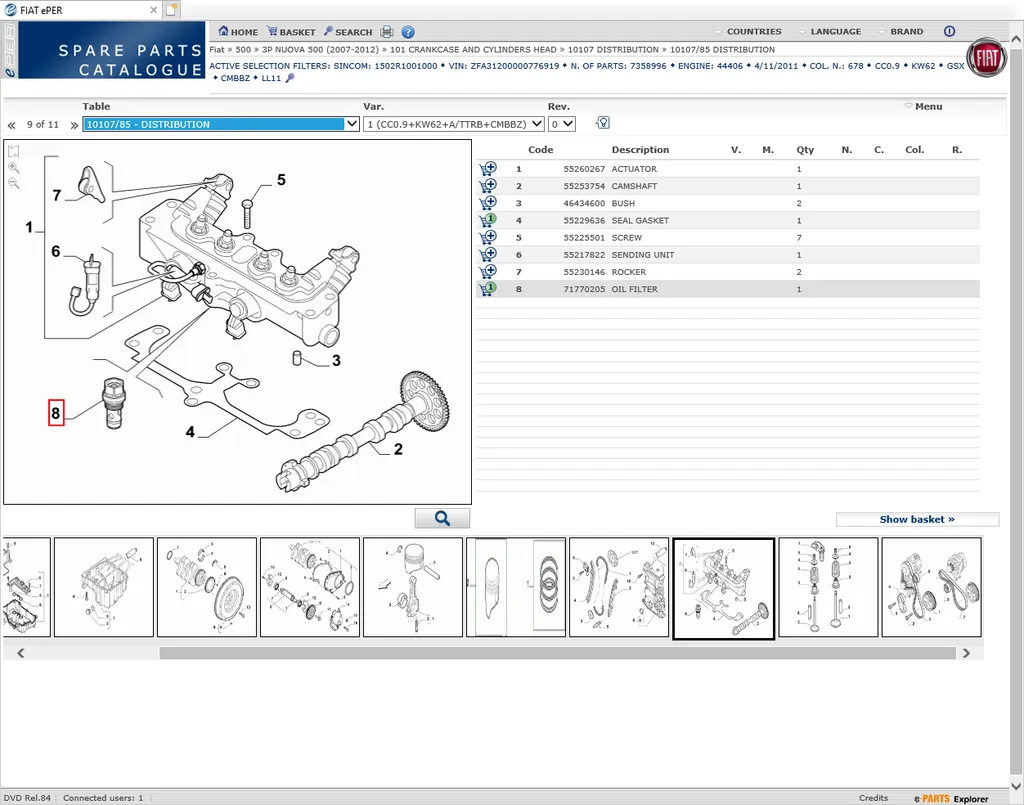Click callout number 8 in the diagram
1024x805 pixels.
(x=56, y=412)
